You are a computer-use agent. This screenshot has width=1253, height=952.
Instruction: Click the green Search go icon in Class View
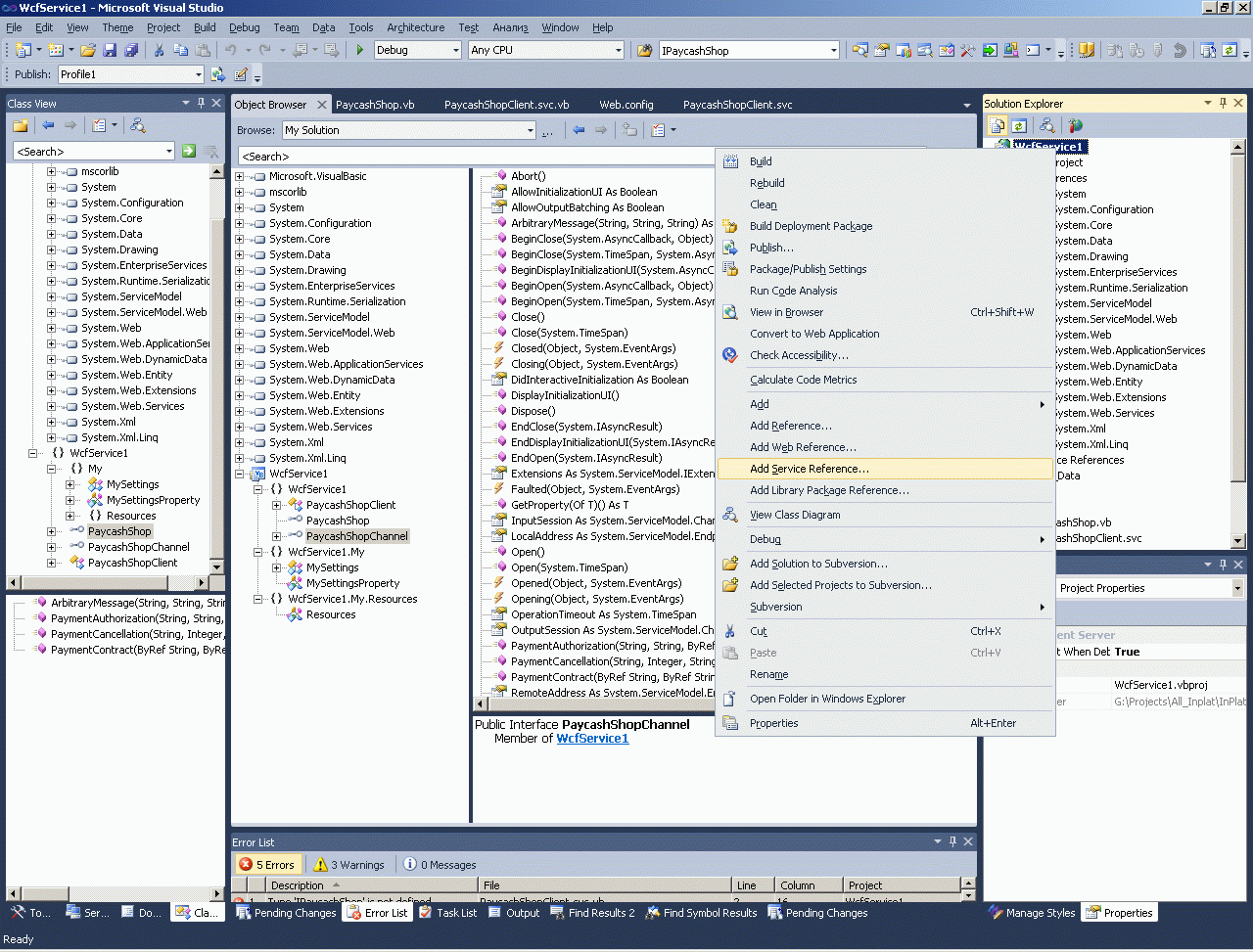[x=189, y=151]
